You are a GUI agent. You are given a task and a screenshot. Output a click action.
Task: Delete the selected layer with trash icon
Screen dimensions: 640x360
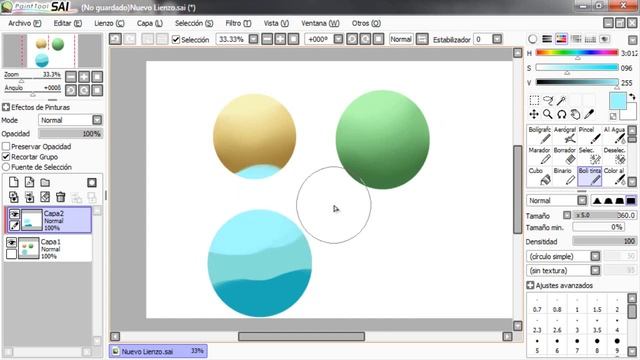tap(60, 197)
